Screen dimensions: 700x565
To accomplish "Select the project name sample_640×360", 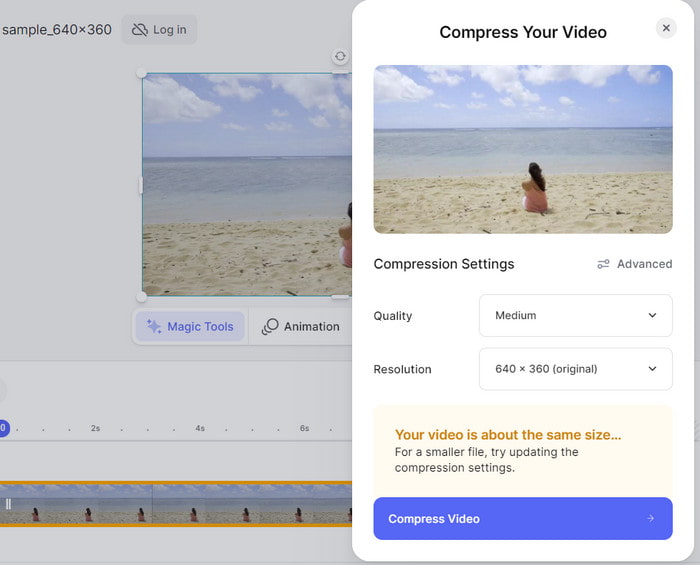I will [57, 30].
